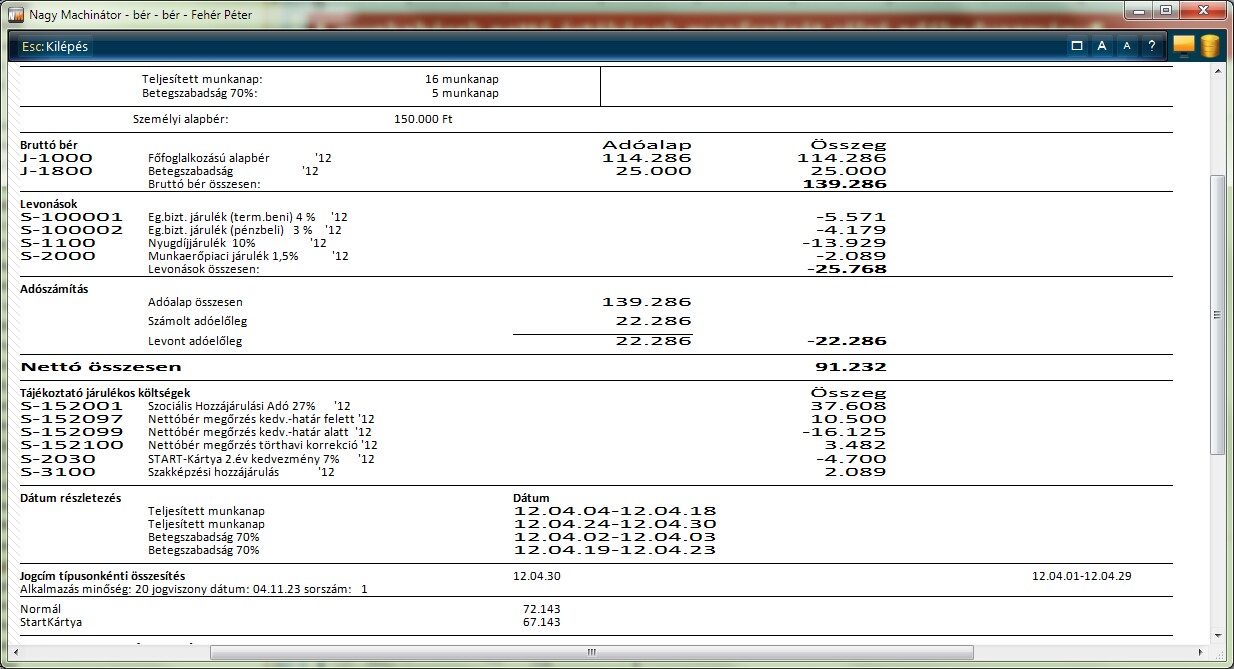Click the horizontal scrollbar thumb
This screenshot has height=669, width=1234.
tap(592, 652)
